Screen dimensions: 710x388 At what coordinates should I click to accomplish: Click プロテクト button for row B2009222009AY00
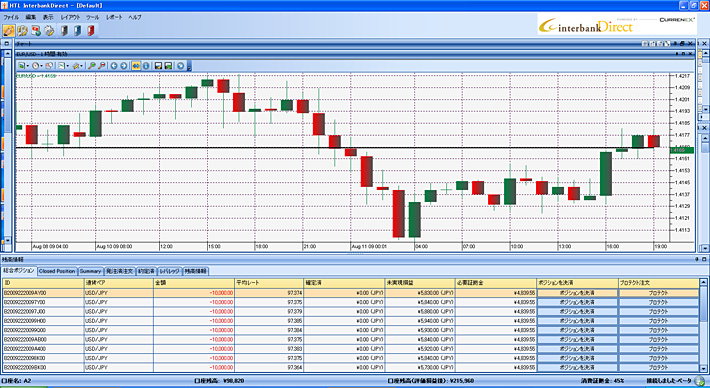[x=658, y=293]
